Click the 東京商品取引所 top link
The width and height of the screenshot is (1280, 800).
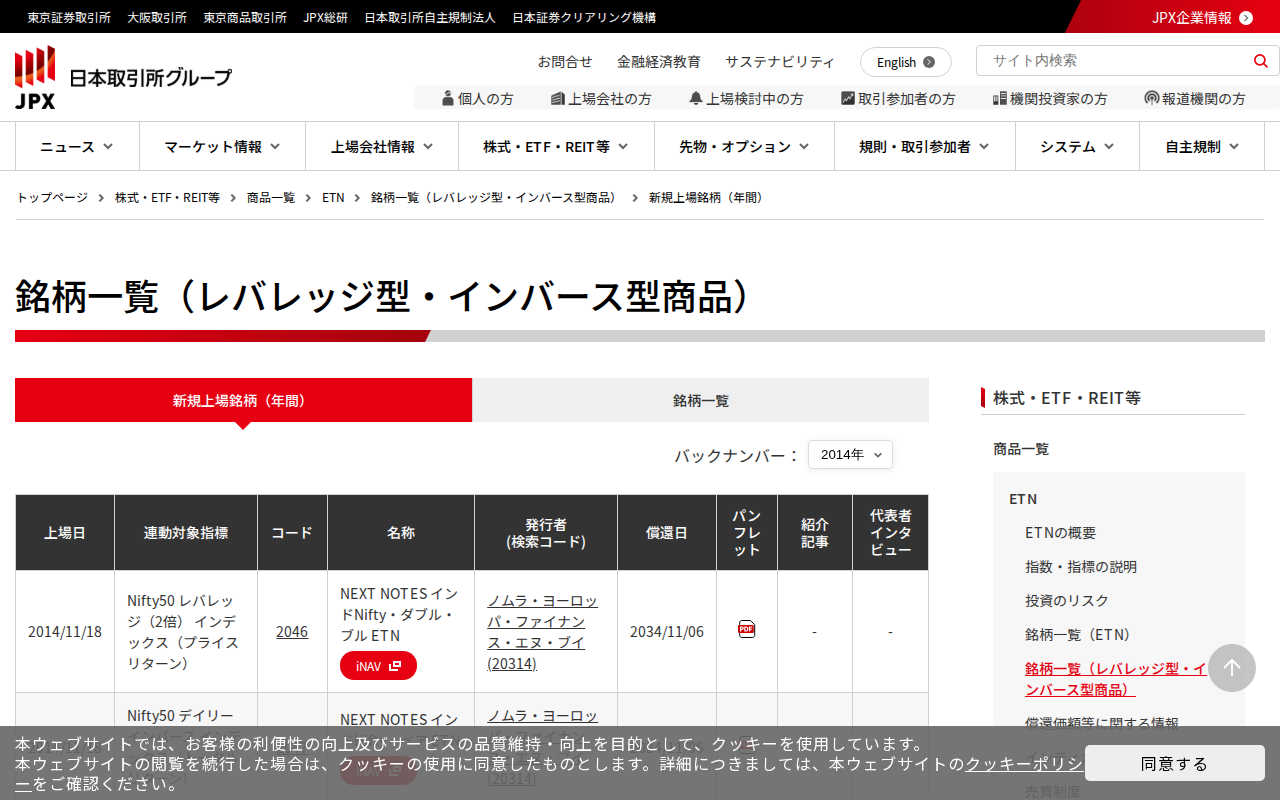245,17
